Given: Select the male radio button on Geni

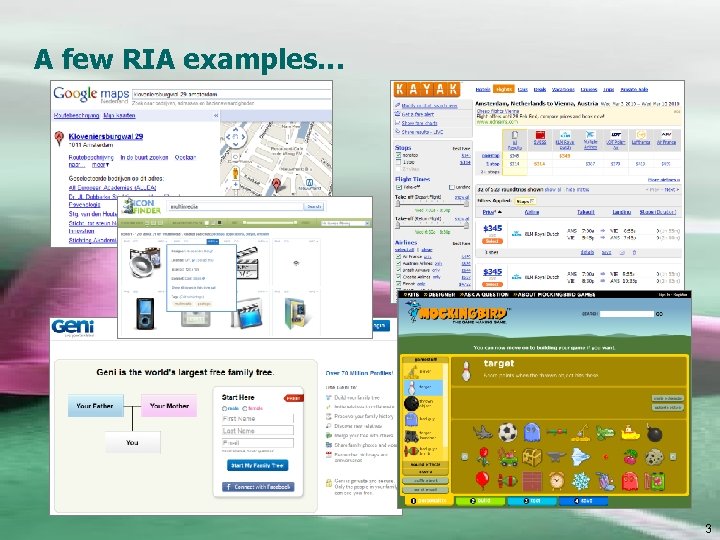Looking at the screenshot, I should (224, 408).
